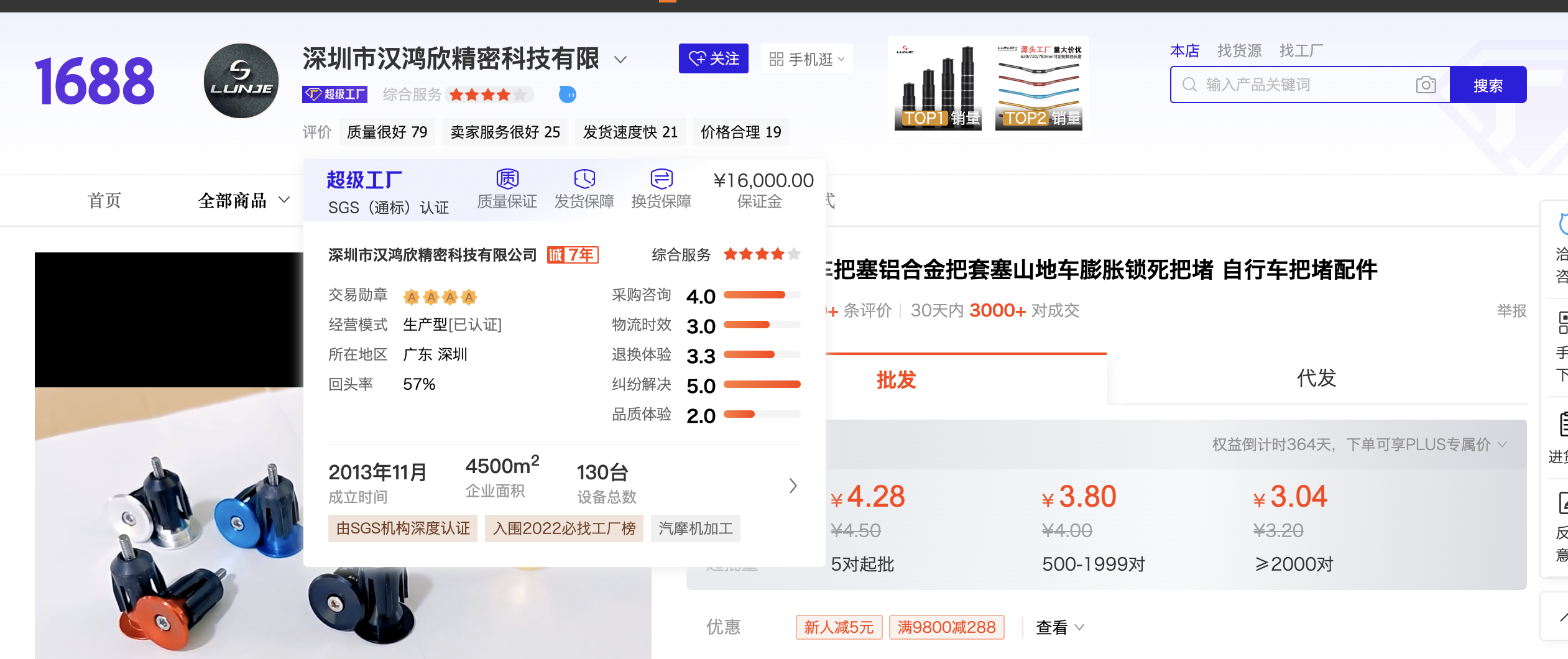The height and width of the screenshot is (659, 1568).
Task: Click the 采购咨询 rating bar
Action: click(762, 295)
